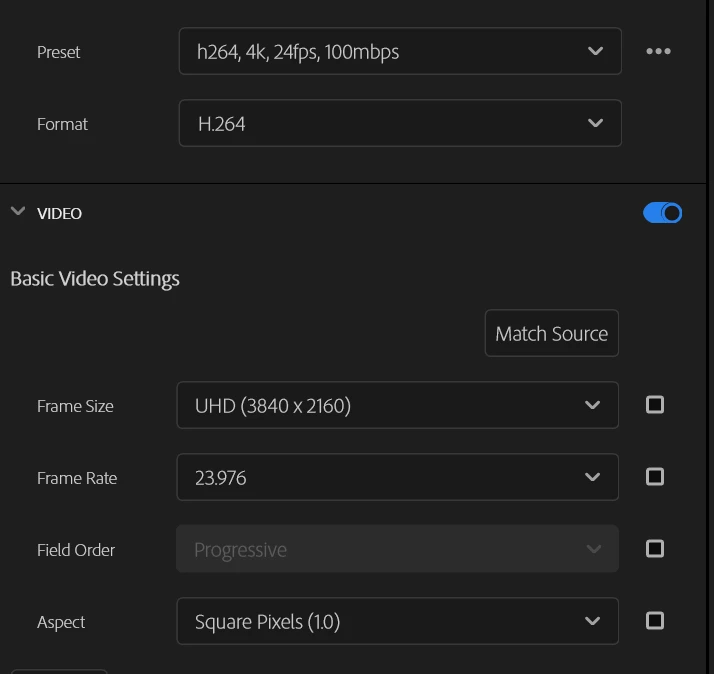Open the preset more options ellipsis menu
714x674 pixels.
tap(658, 51)
